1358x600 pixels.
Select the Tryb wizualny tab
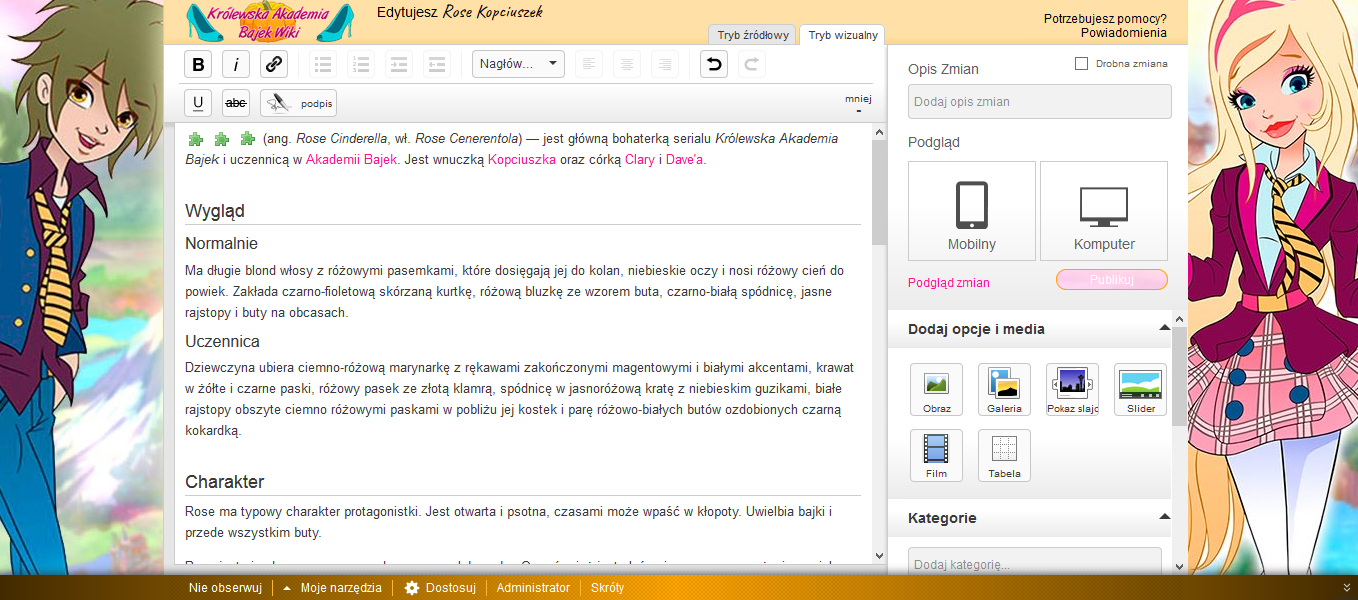click(x=843, y=35)
